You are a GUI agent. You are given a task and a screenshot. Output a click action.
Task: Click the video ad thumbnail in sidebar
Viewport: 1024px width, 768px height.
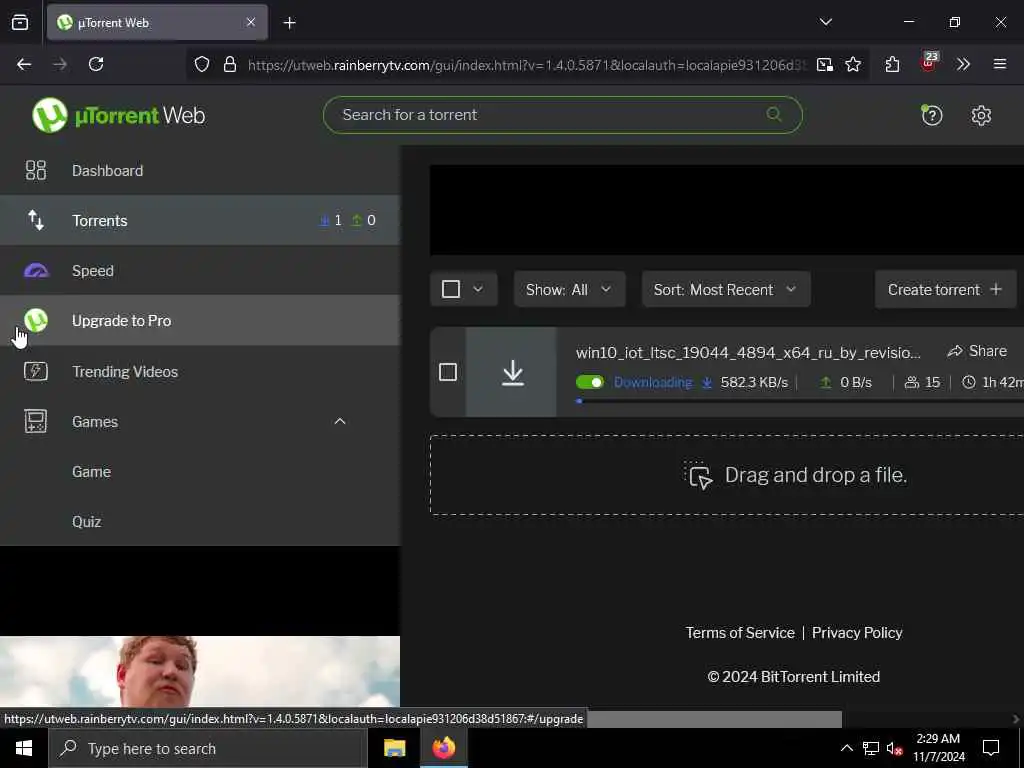(x=200, y=671)
